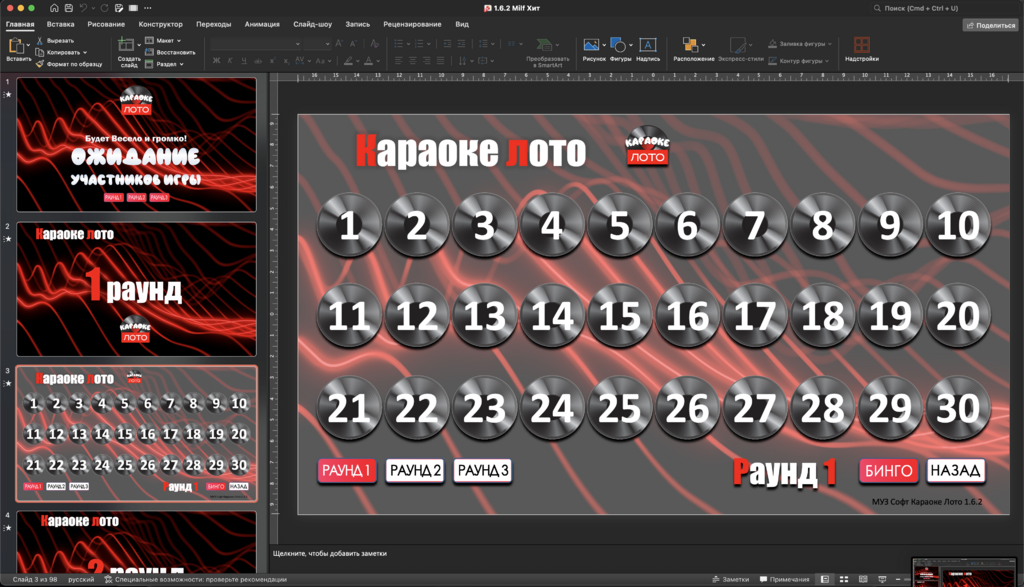Start slideshow from status bar icon
The width and height of the screenshot is (1024, 587).
tap(882, 579)
